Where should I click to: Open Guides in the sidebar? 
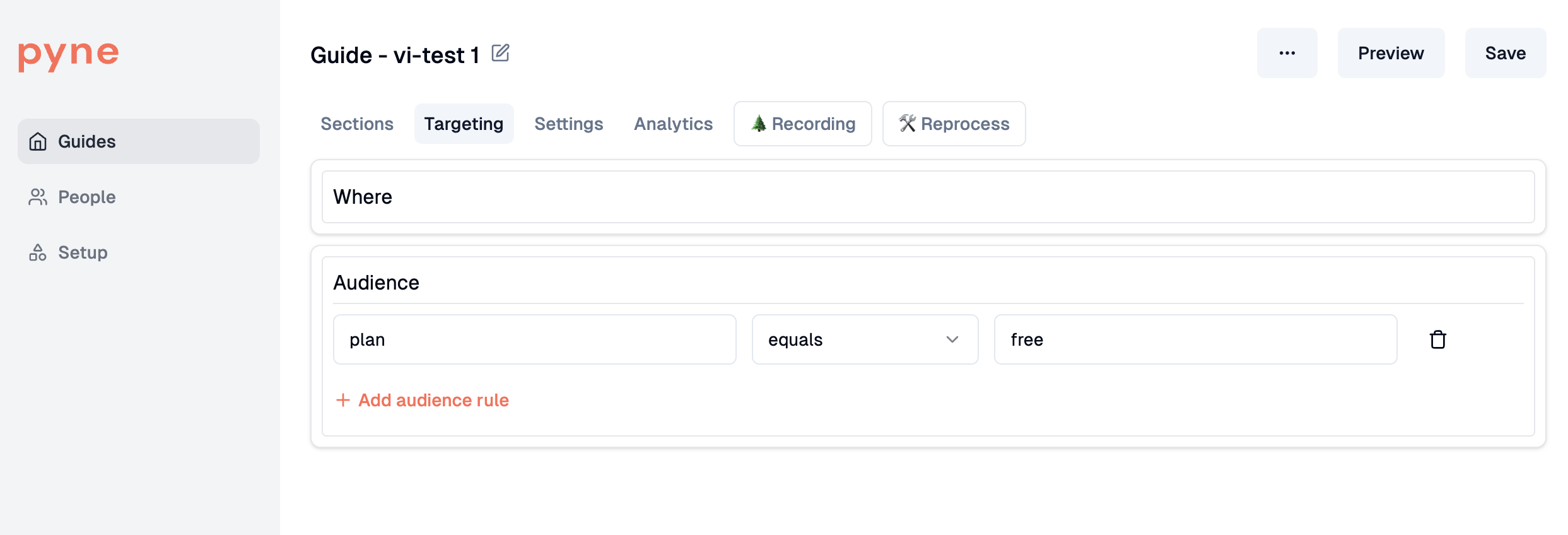pos(139,141)
